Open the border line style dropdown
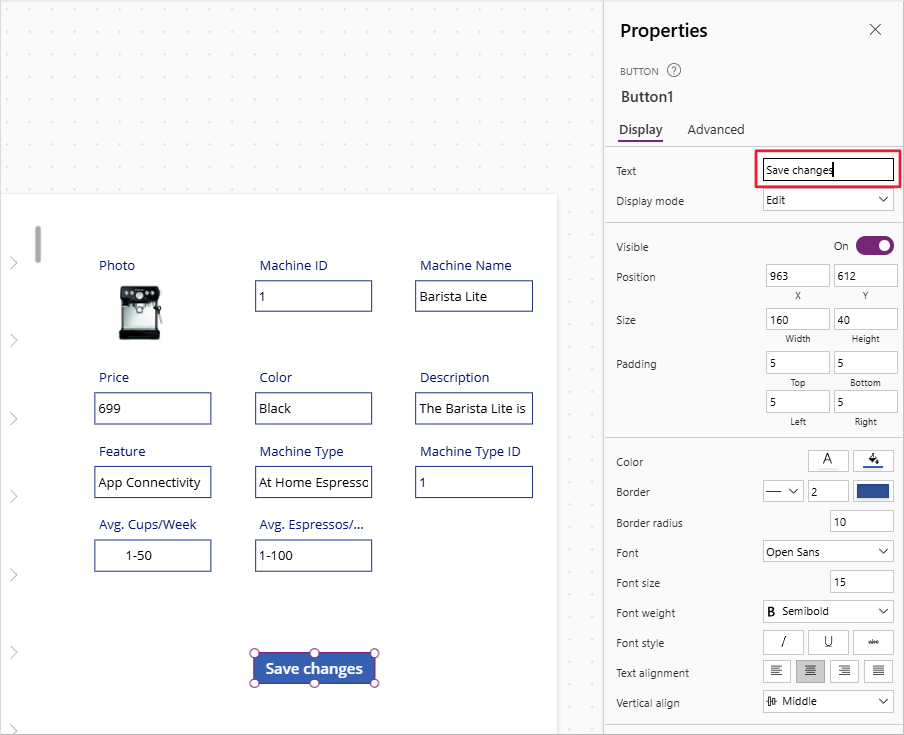The height and width of the screenshot is (735, 904). [x=783, y=491]
